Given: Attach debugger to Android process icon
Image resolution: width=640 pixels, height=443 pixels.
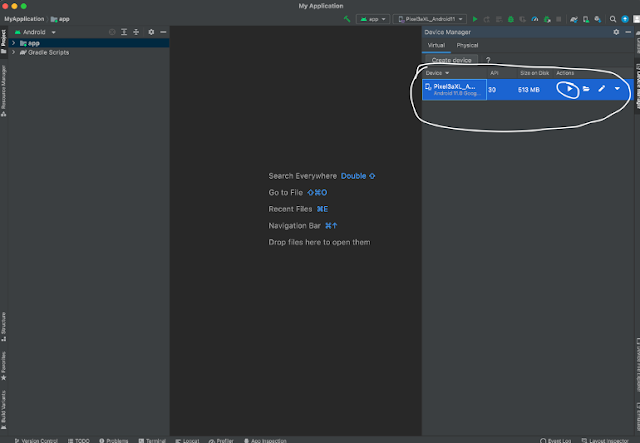Looking at the screenshot, I should [547, 19].
